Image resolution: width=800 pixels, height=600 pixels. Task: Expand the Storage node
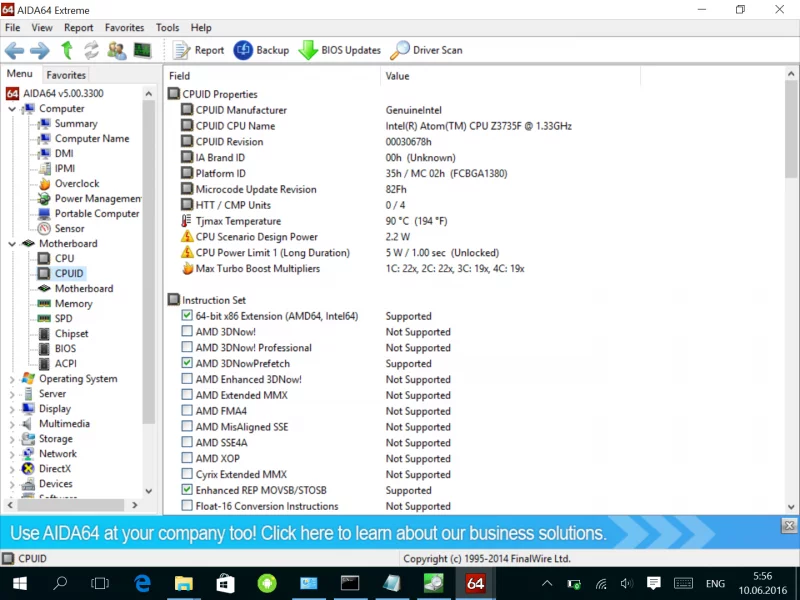[12, 439]
